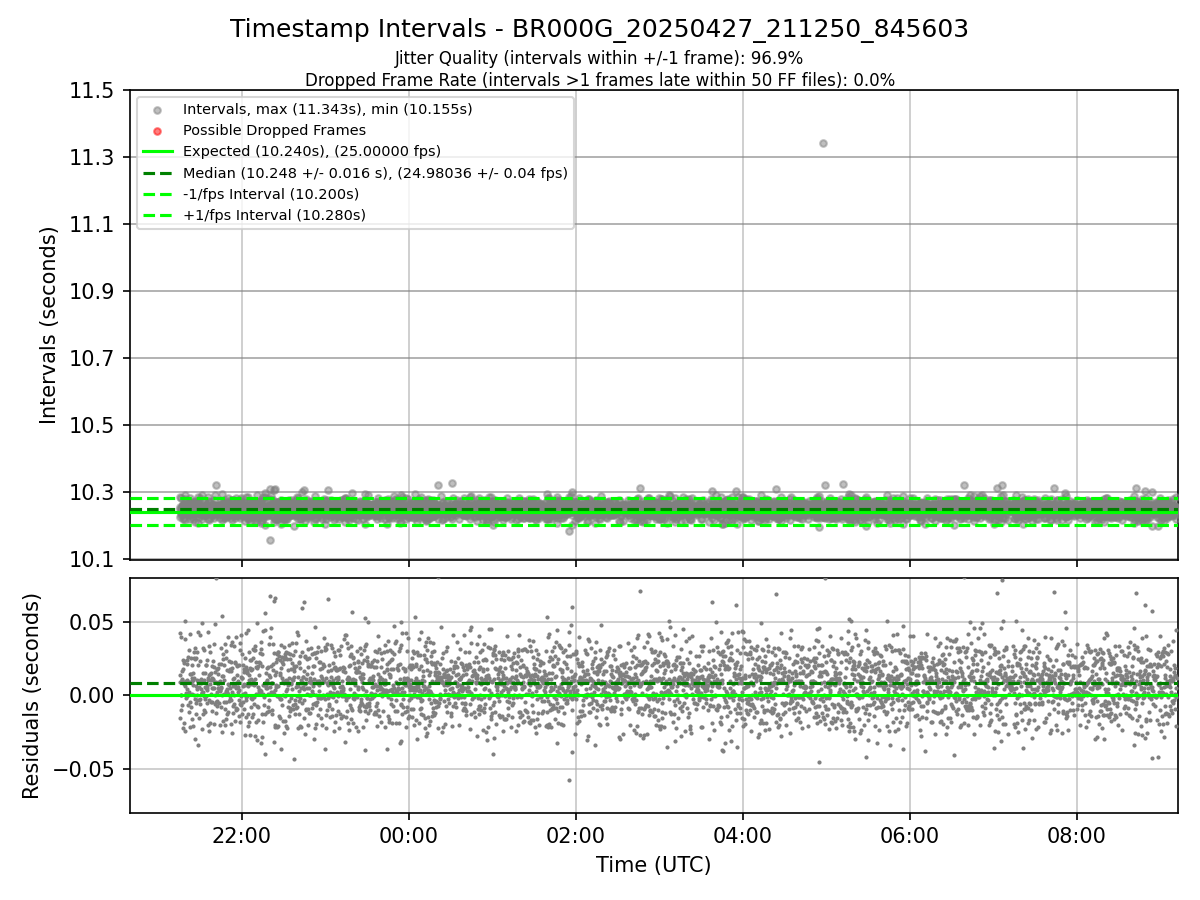Click the lowest residual point near −0.058 at 02:00
Image resolution: width=1200 pixels, height=900 pixels.
click(x=569, y=781)
